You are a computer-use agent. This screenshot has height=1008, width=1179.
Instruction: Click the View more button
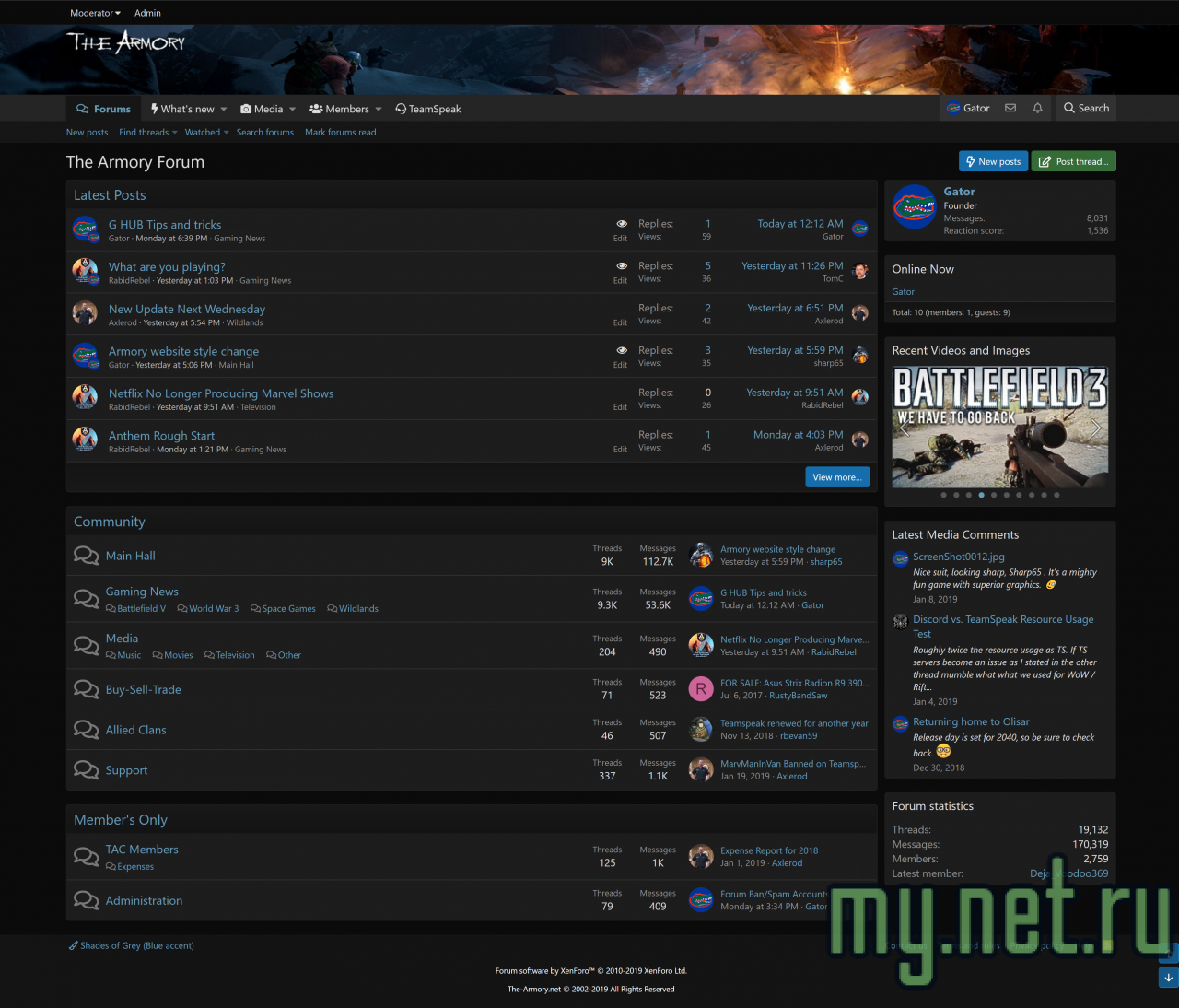837,477
